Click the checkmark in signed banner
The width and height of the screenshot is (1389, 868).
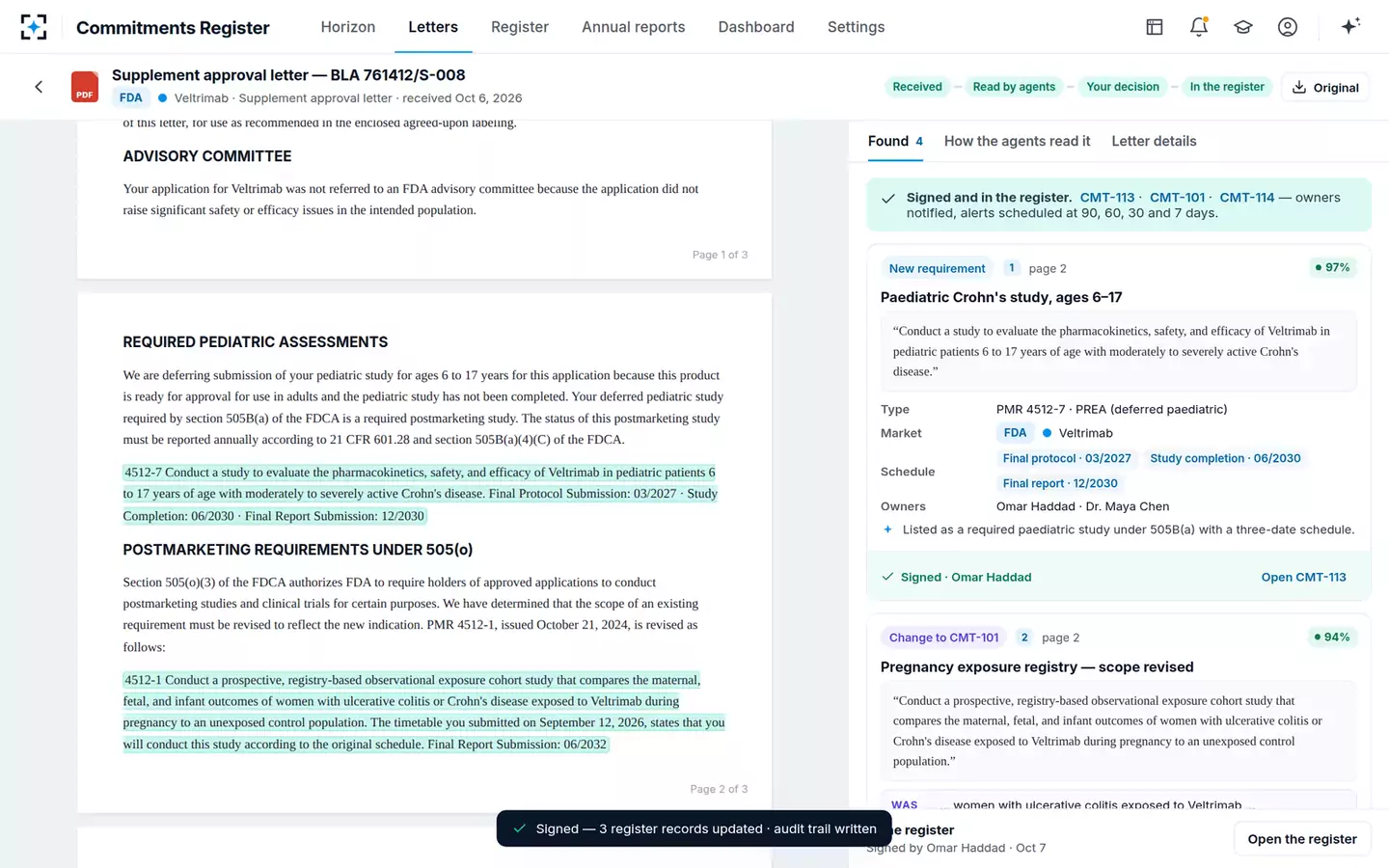coord(888,199)
